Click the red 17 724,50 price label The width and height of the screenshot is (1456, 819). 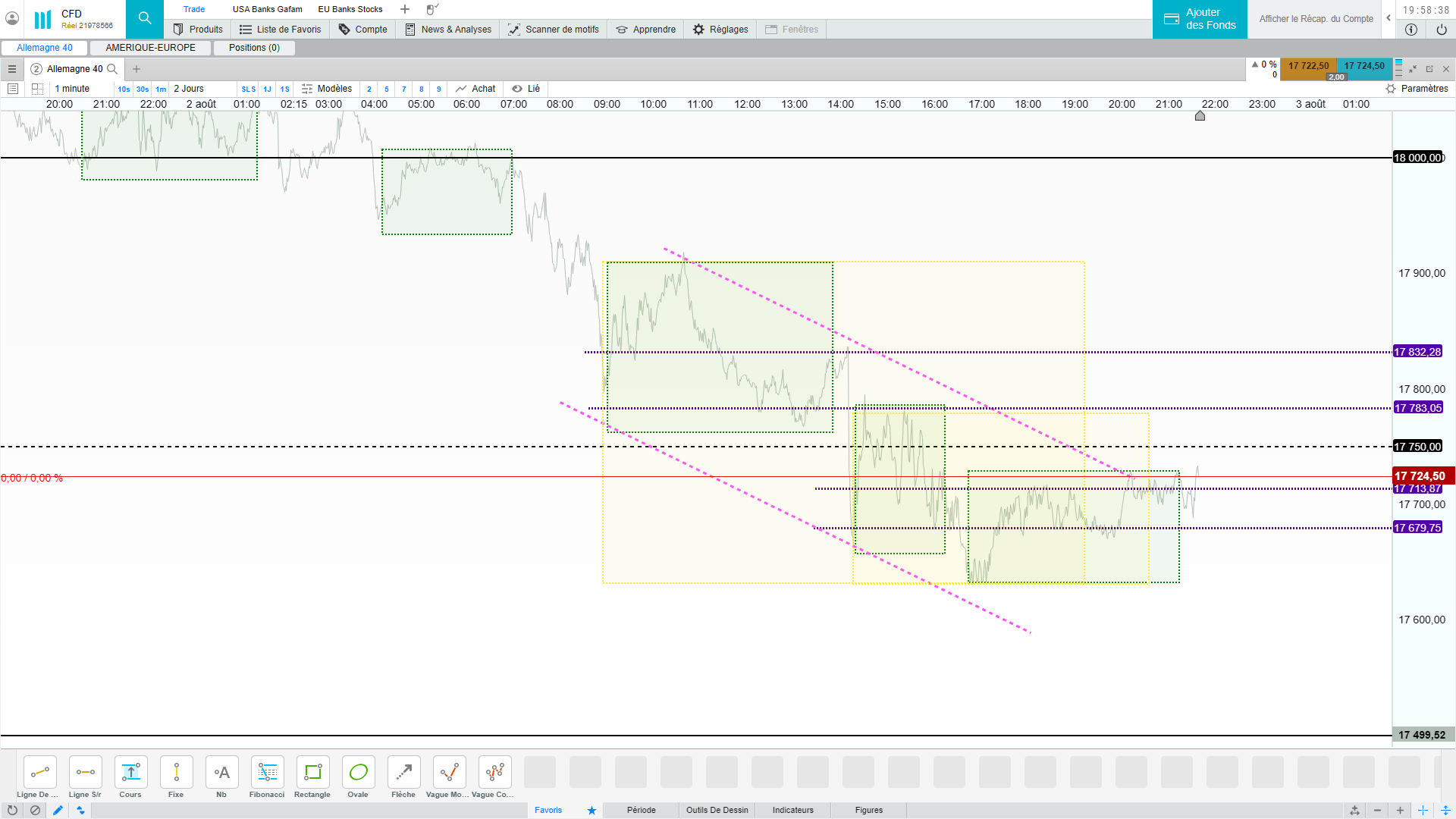tap(1419, 476)
